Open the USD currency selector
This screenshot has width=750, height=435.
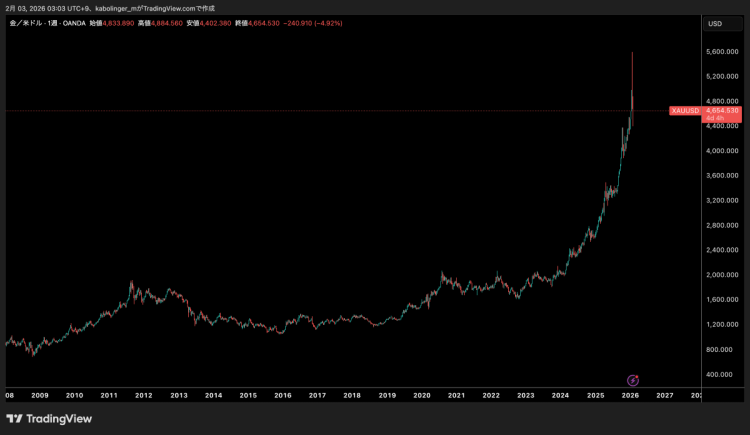point(715,23)
